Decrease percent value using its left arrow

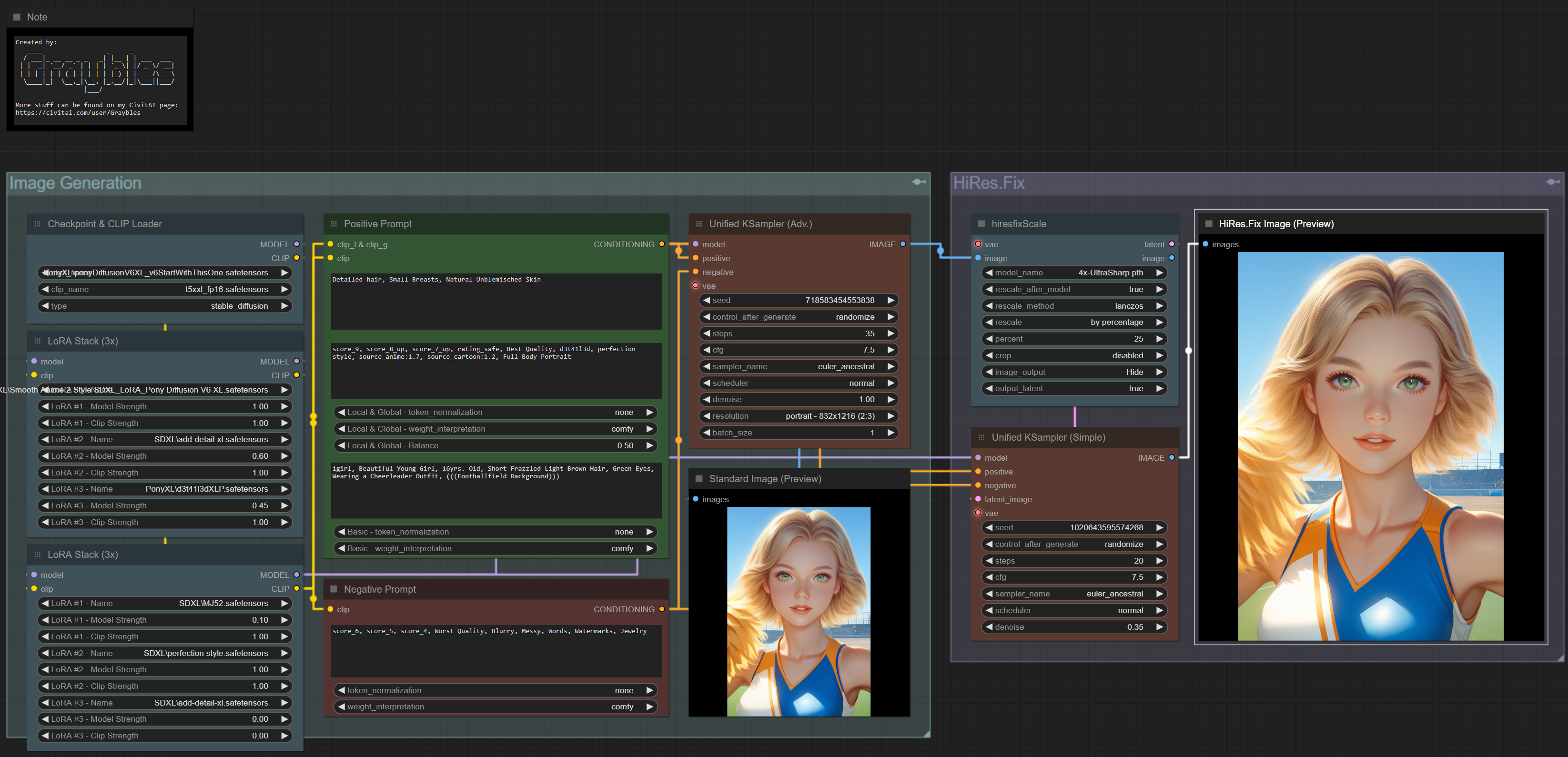click(989, 339)
